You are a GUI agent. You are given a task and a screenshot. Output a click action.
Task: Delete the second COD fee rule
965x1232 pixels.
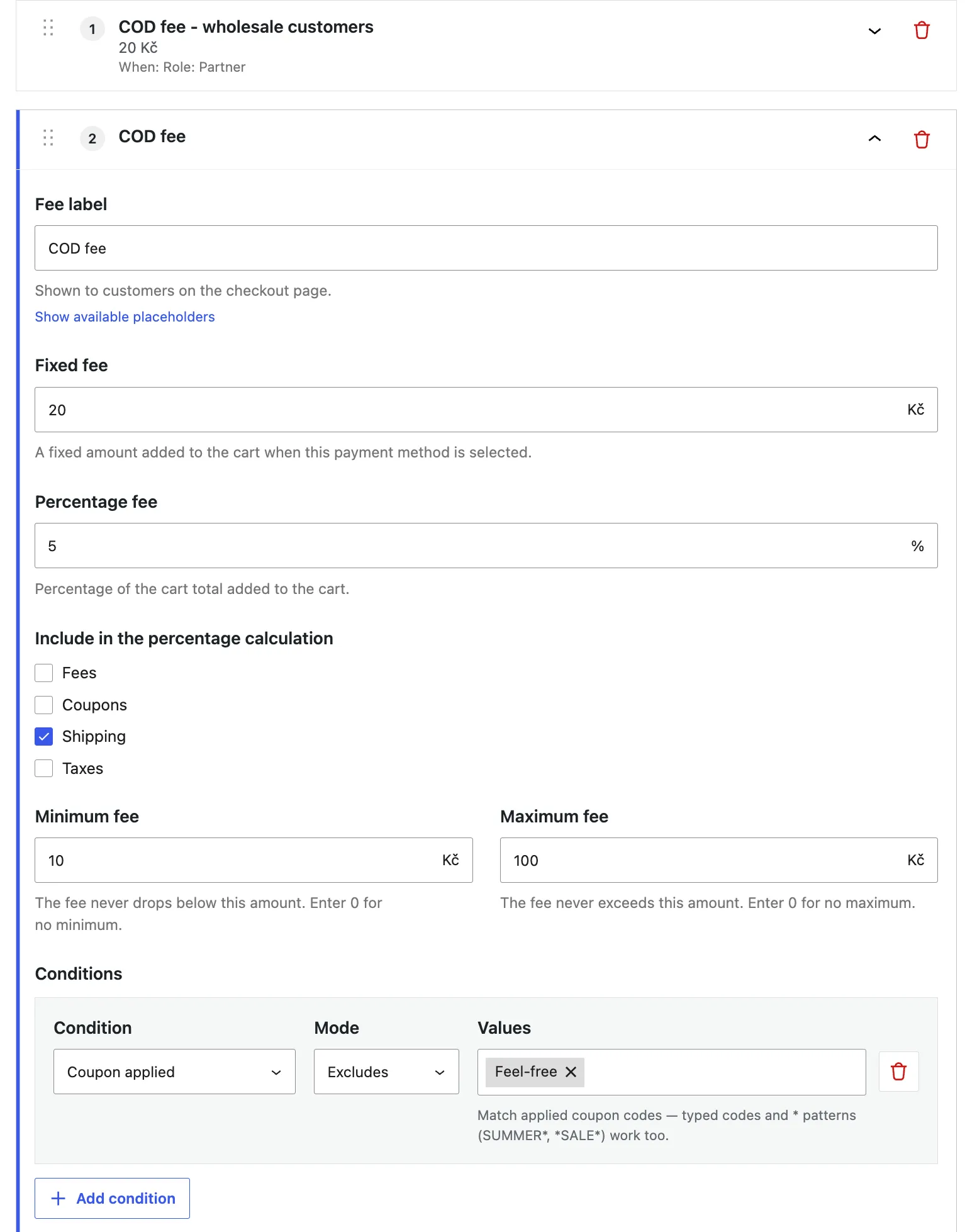pos(922,139)
